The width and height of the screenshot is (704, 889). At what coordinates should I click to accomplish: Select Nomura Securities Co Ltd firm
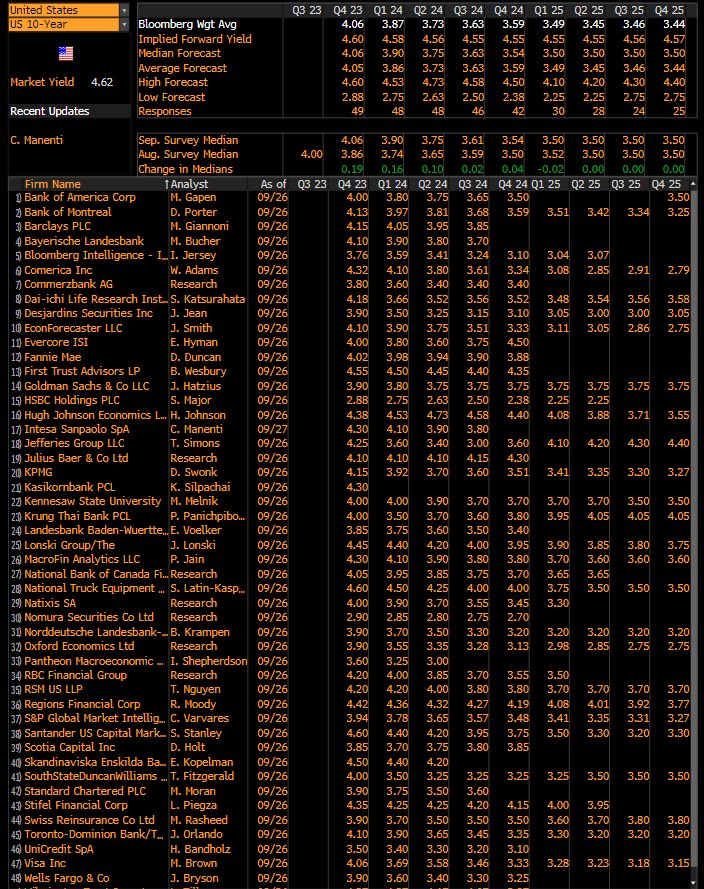(x=89, y=617)
